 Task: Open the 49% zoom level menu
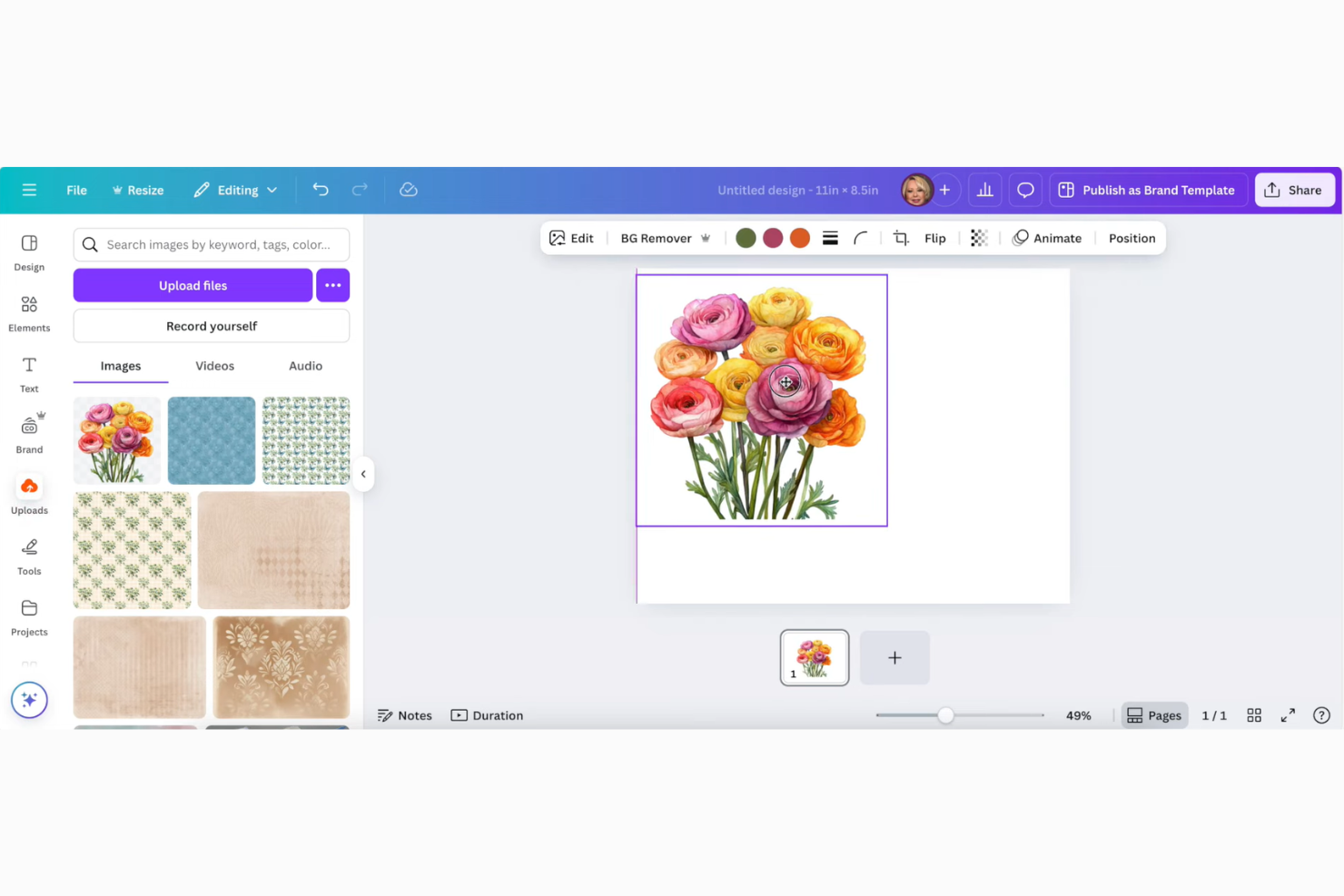(x=1079, y=715)
